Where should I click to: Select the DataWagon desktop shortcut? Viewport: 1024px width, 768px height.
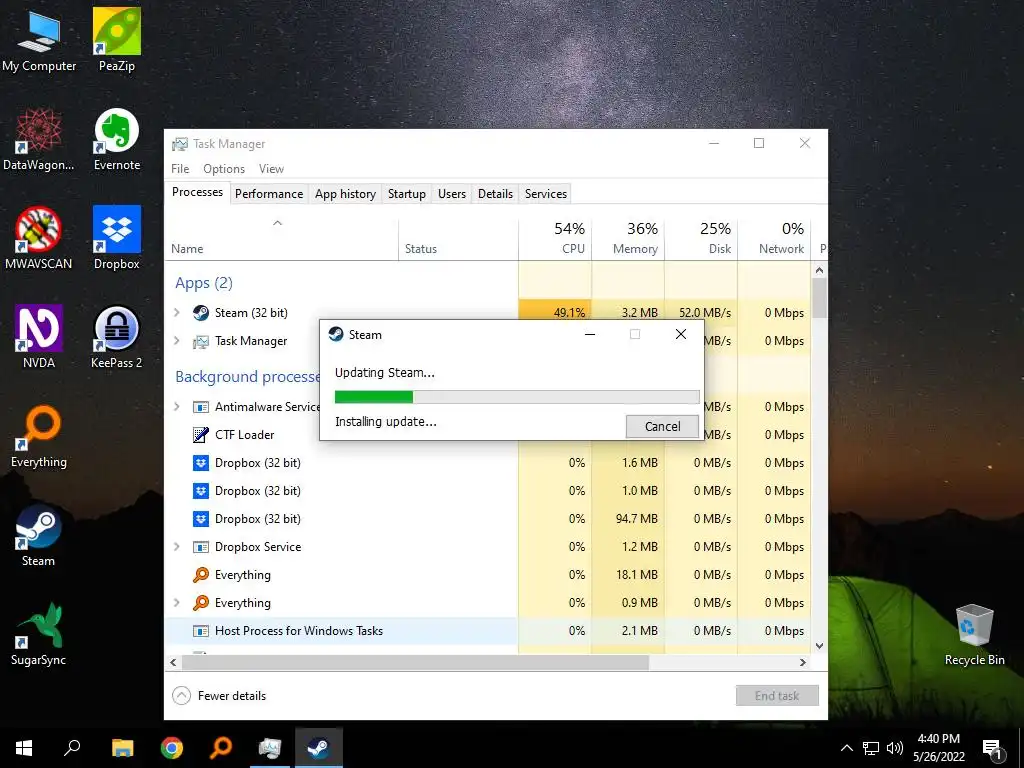tap(39, 140)
